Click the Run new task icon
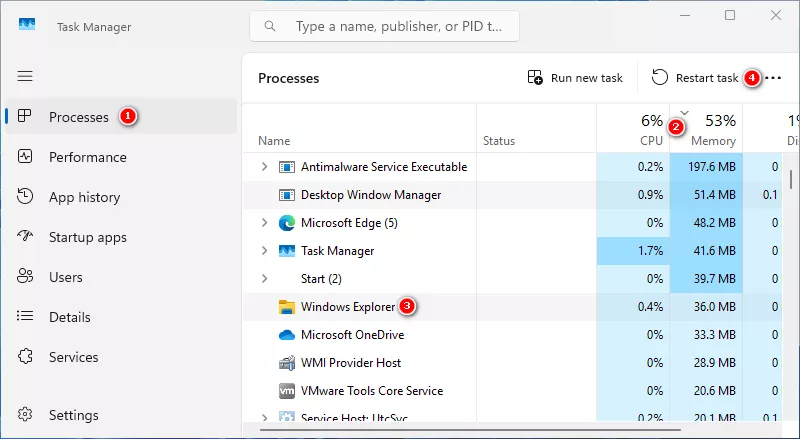 click(535, 78)
